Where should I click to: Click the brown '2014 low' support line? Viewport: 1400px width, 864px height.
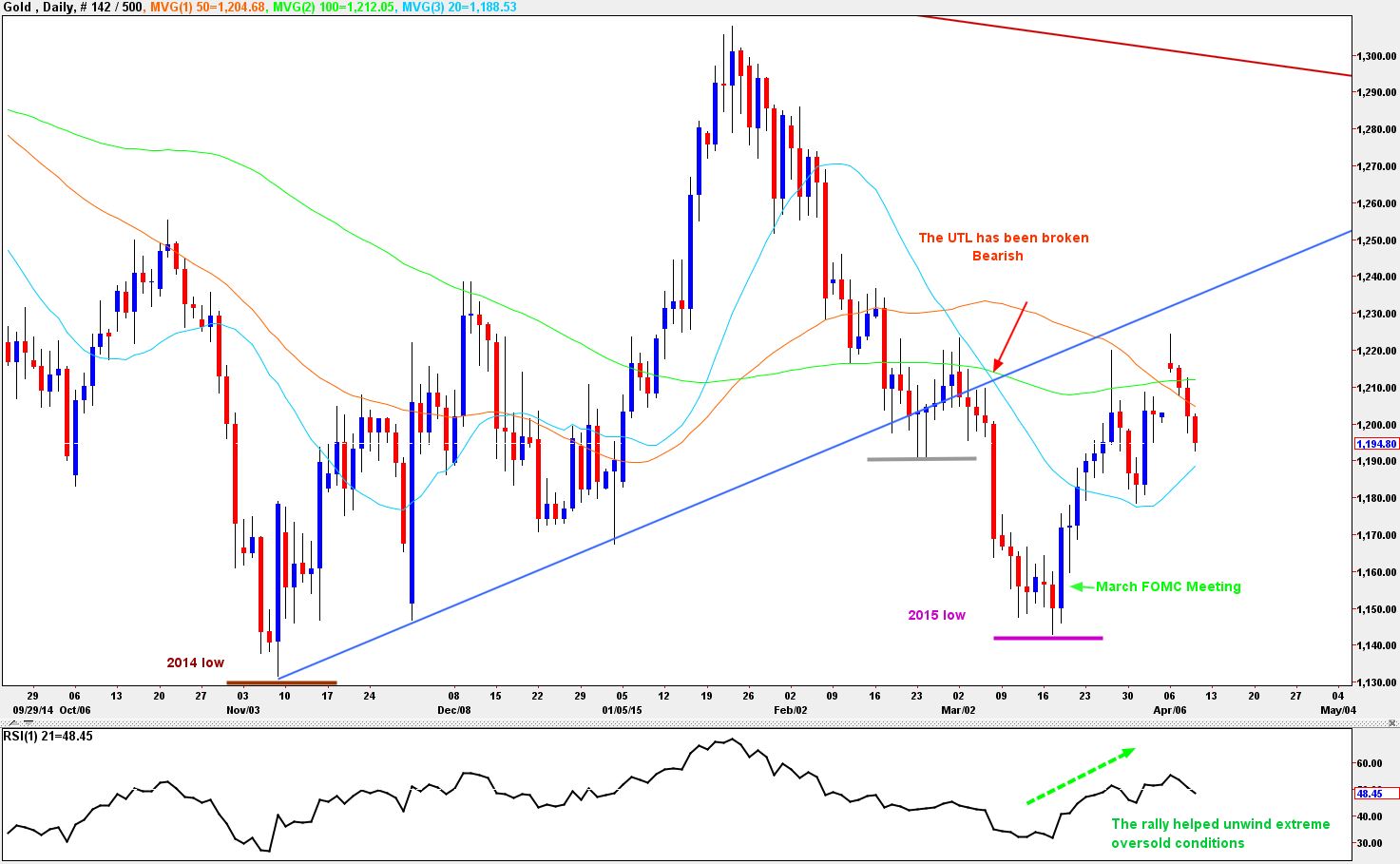click(281, 681)
